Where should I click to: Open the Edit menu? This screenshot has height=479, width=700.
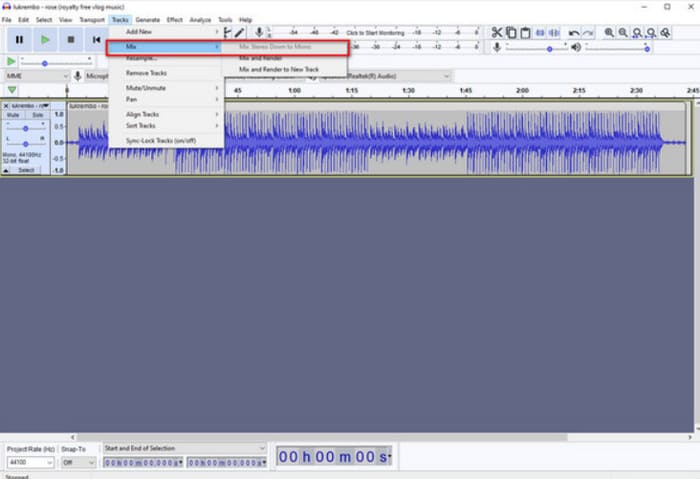coord(23,20)
